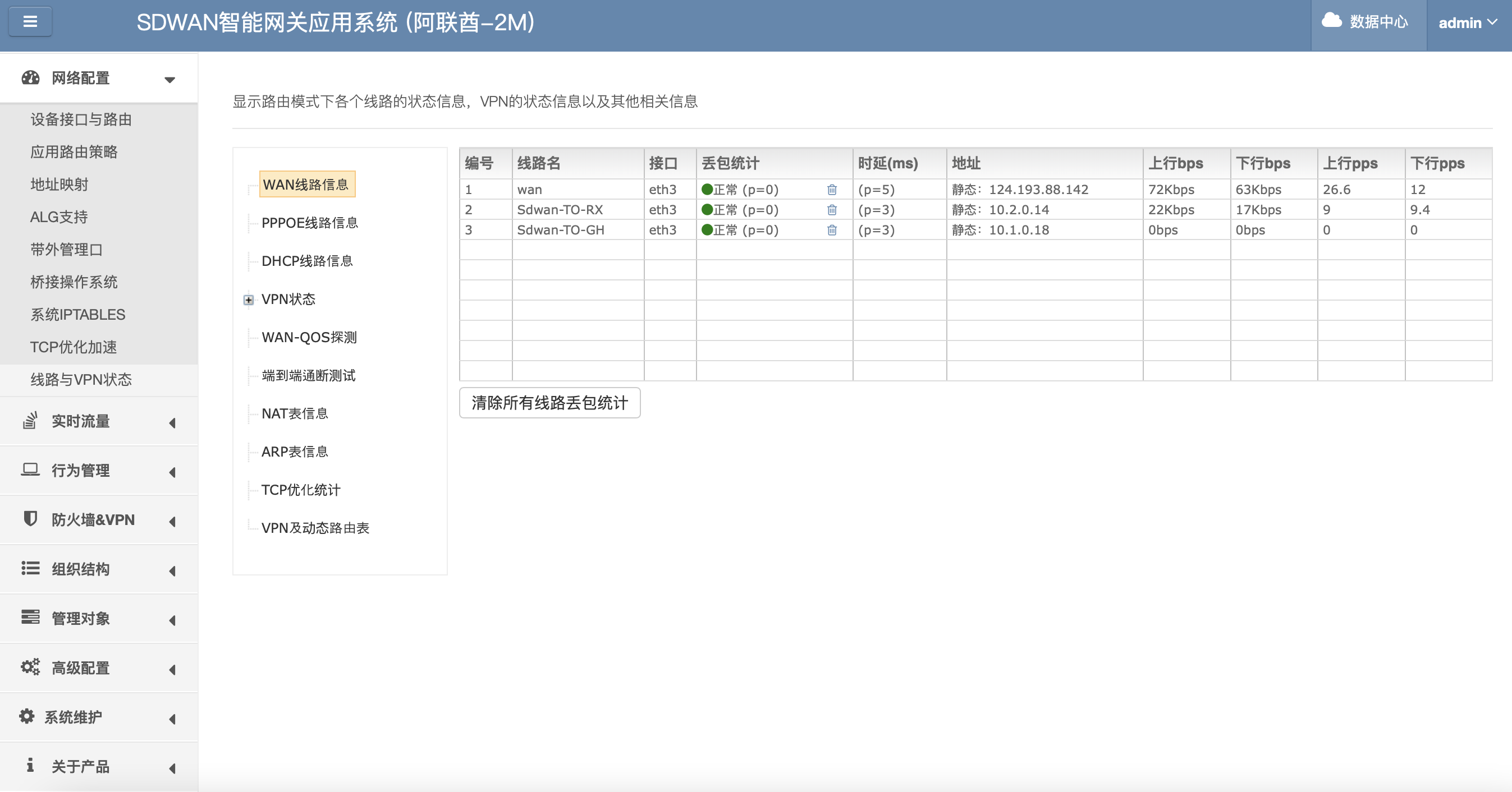Click the gears icon for 高级配置
Viewport: 1512px width, 792px height.
30,667
